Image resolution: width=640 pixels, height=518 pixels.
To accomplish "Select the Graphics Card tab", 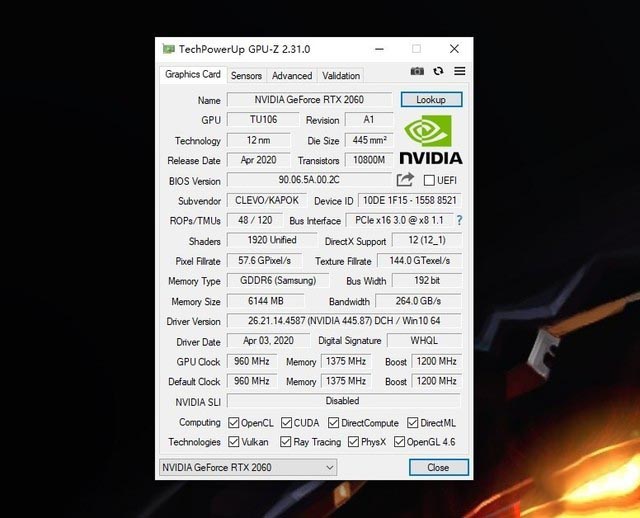I will click(x=193, y=74).
